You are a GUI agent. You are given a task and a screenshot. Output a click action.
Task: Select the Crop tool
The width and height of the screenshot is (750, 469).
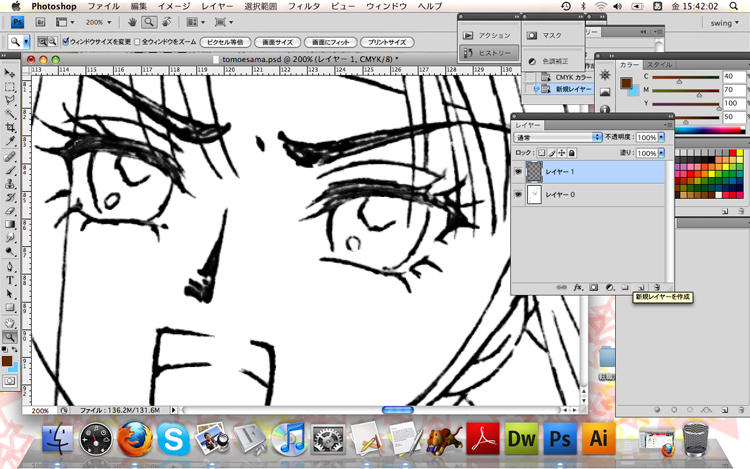click(x=10, y=127)
